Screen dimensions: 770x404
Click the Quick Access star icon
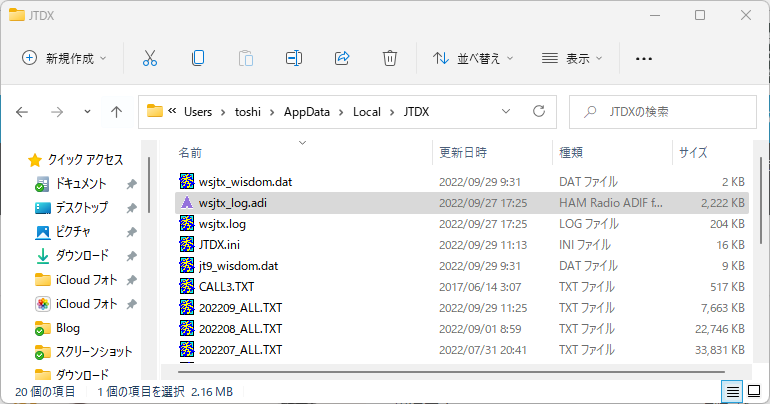click(x=35, y=160)
